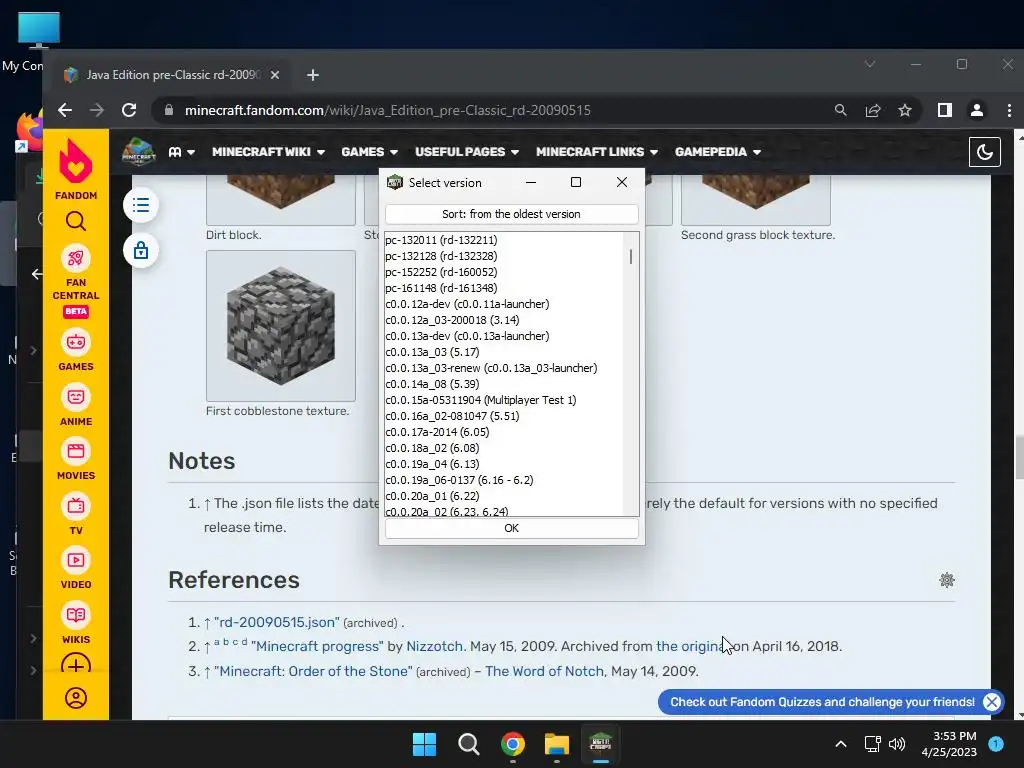Click the page protection lock icon
This screenshot has width=1024, height=768.
coord(140,251)
